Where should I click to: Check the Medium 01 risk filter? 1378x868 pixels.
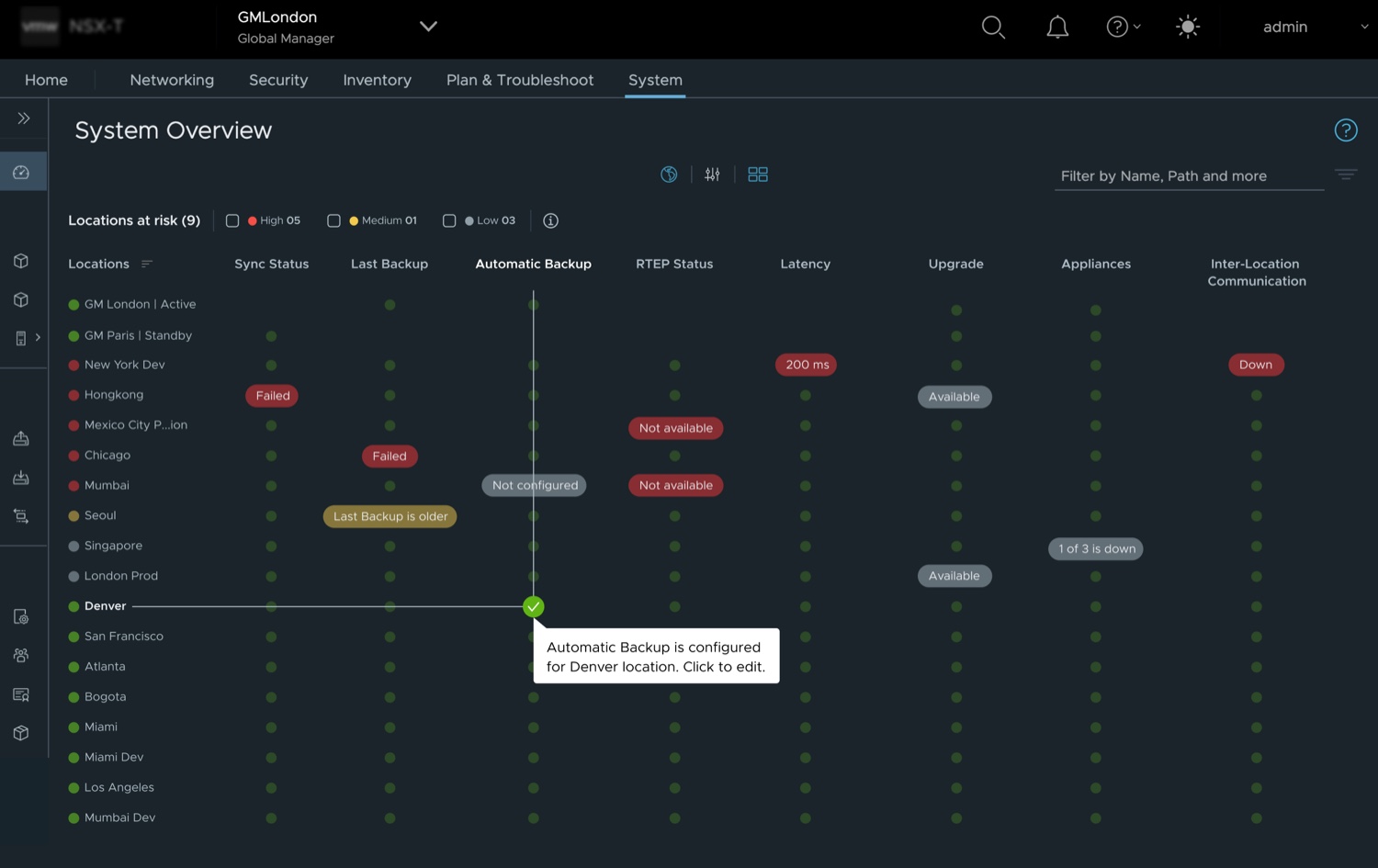(x=333, y=220)
